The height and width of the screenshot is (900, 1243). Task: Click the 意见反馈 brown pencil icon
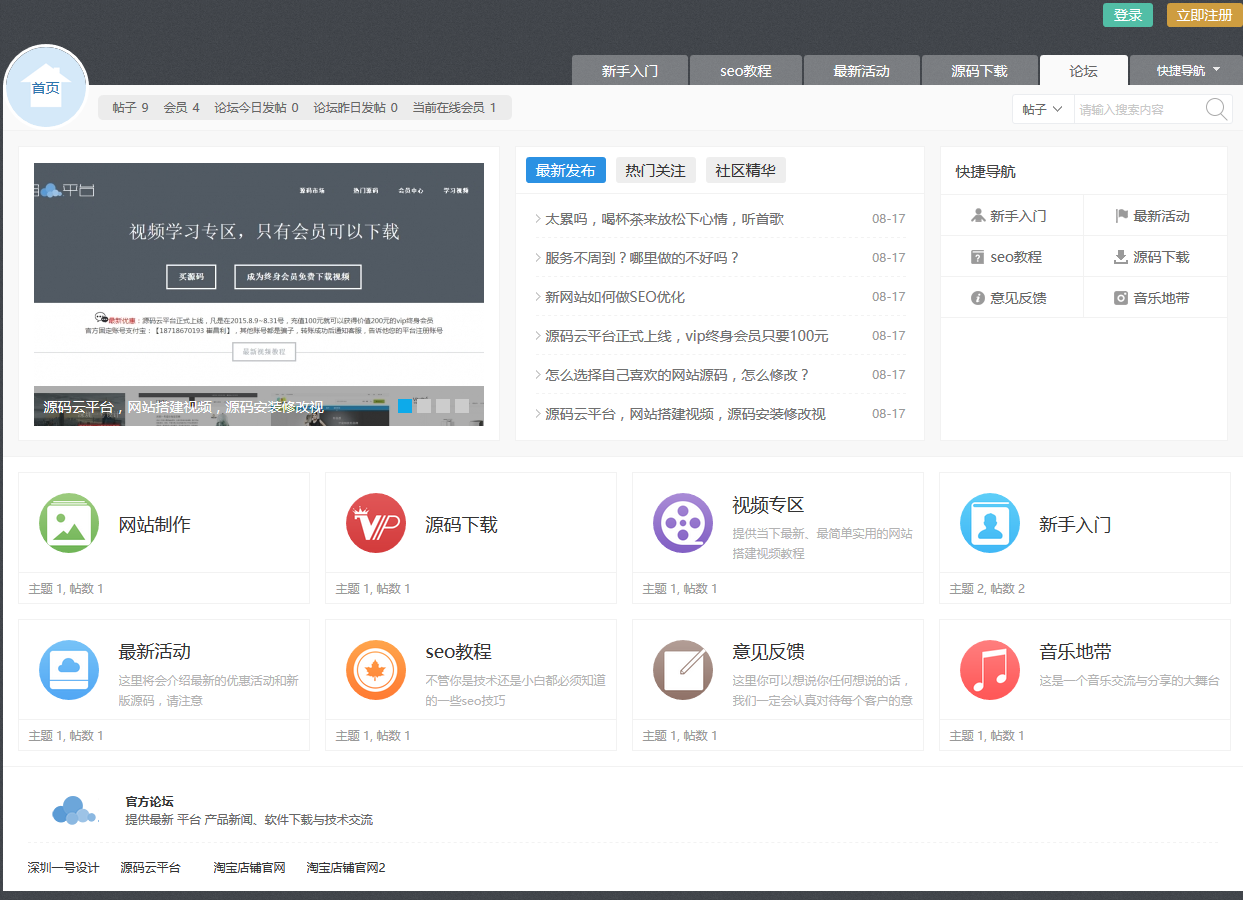(683, 670)
